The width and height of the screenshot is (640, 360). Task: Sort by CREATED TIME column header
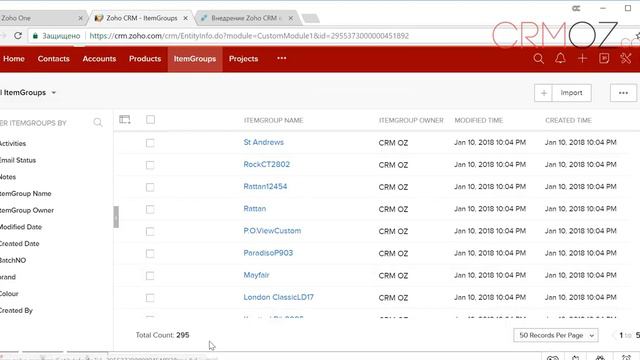[x=568, y=120]
